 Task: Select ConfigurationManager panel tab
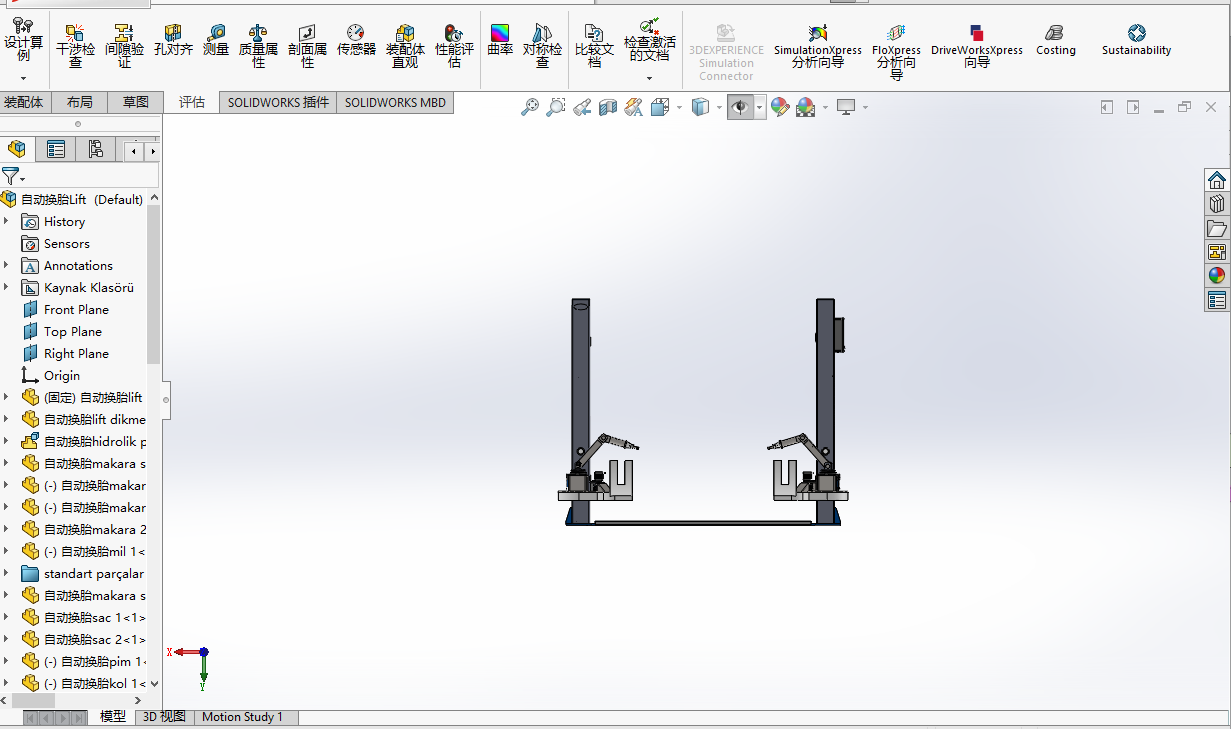[x=95, y=149]
